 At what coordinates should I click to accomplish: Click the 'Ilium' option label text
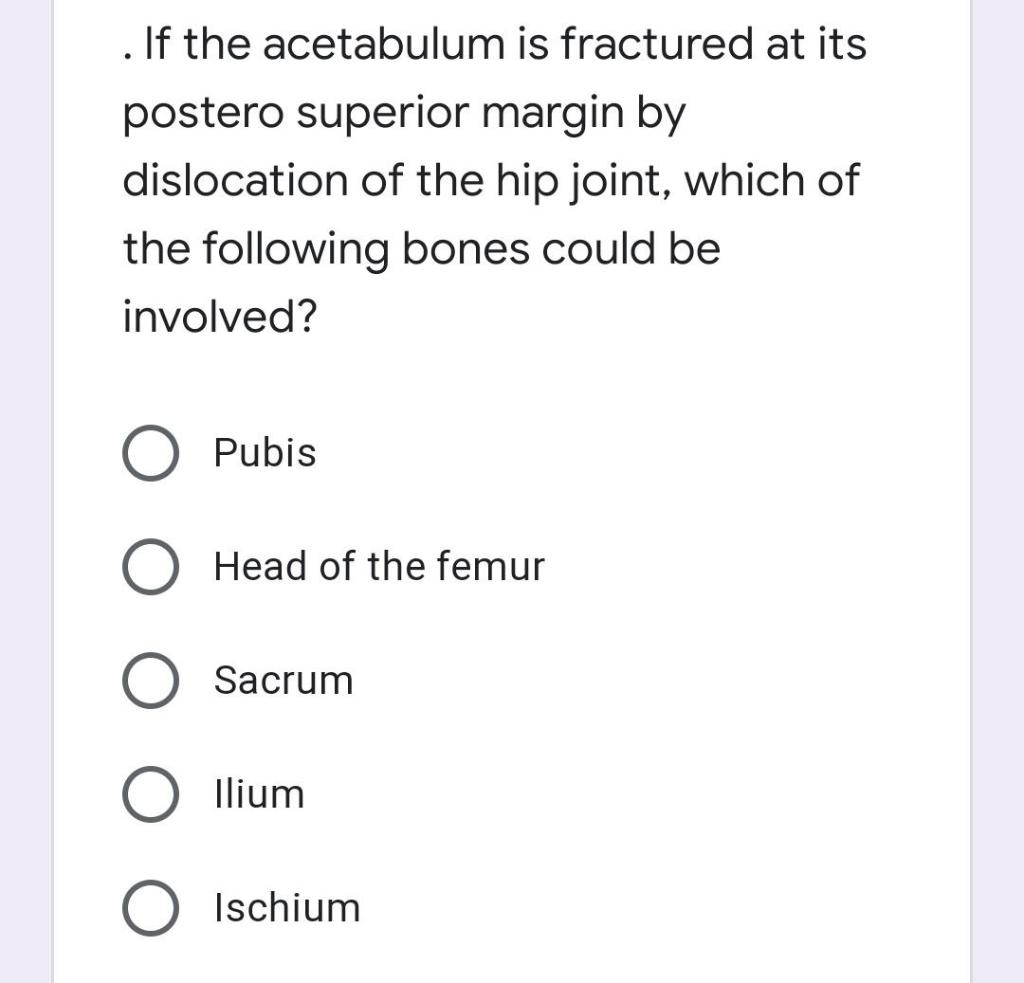click(x=259, y=794)
